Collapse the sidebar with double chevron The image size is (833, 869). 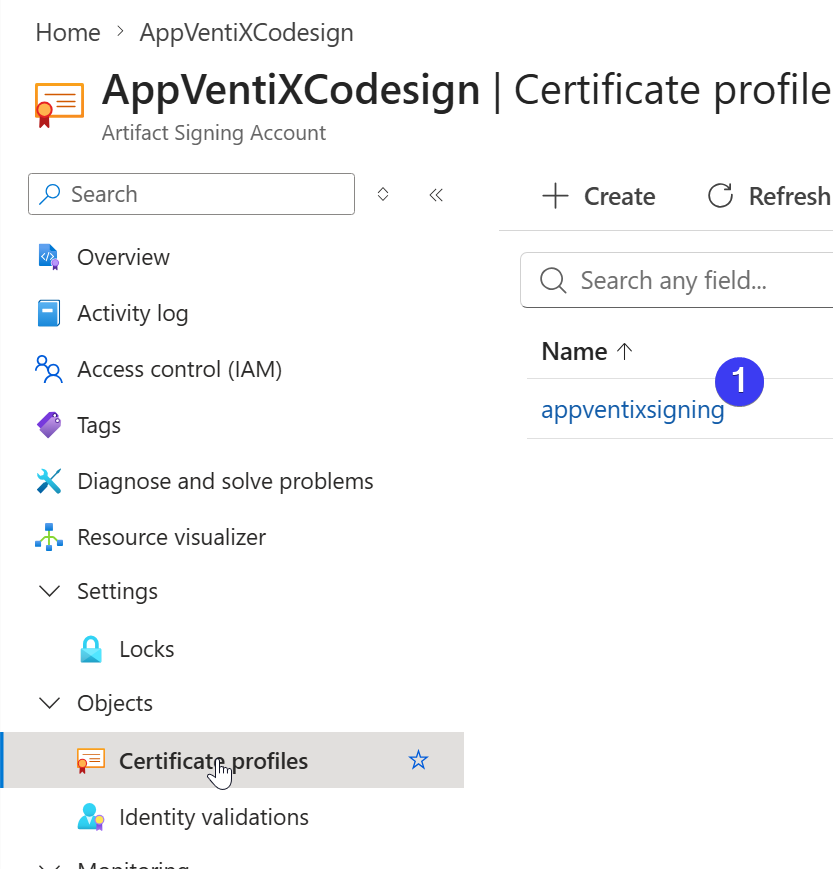[x=436, y=195]
